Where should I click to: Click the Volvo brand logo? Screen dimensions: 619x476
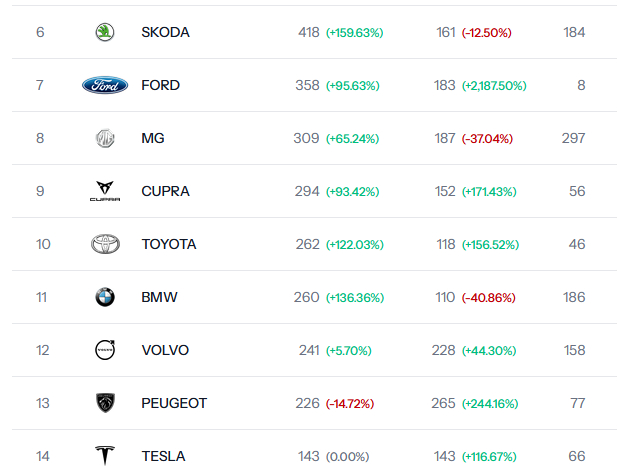tap(105, 350)
